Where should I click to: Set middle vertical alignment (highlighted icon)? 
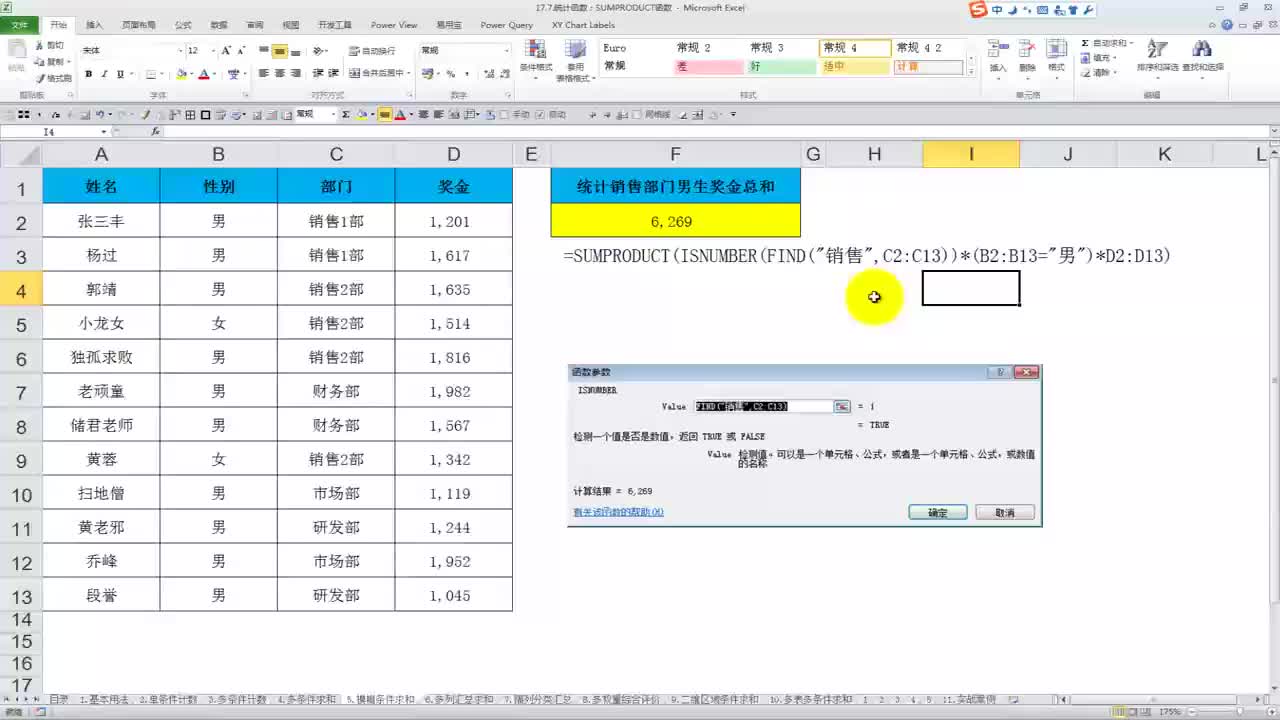pyautogui.click(x=280, y=51)
